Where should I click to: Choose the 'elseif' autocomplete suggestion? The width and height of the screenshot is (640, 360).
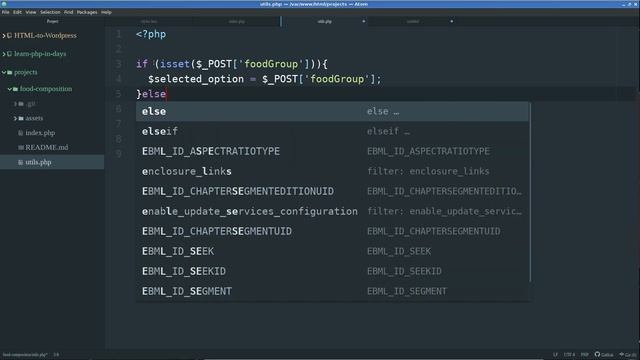pyautogui.click(x=332, y=131)
